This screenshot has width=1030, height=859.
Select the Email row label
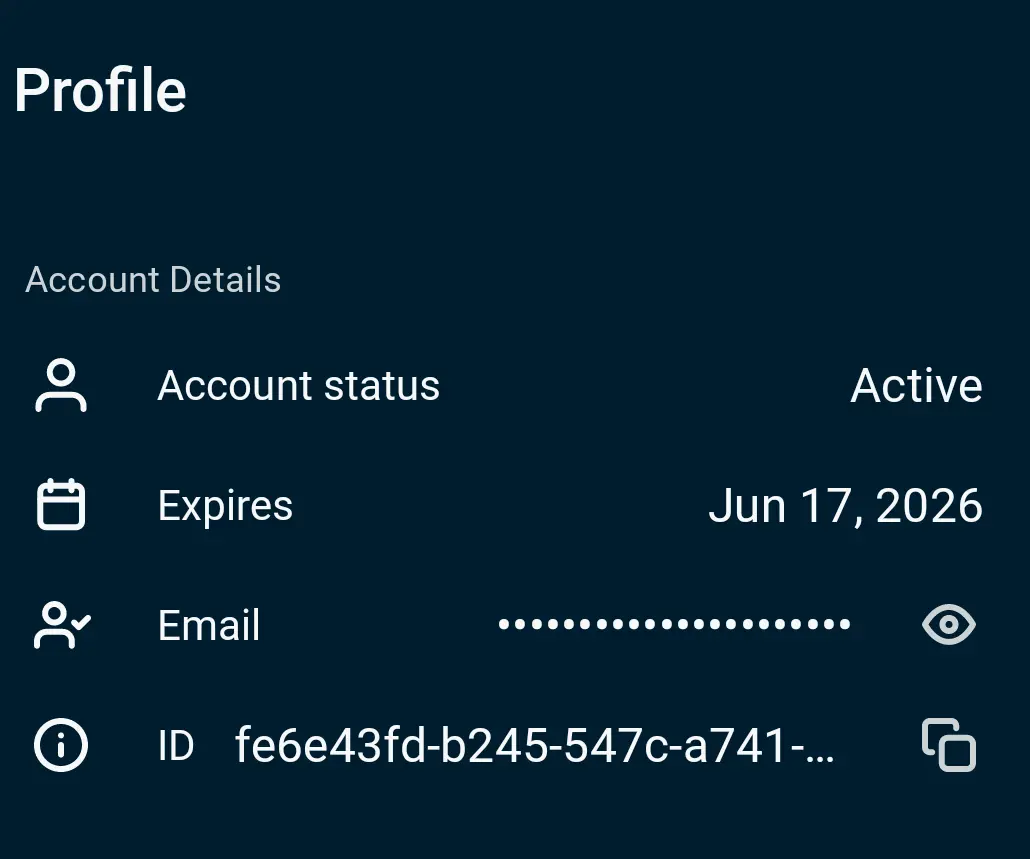pos(209,625)
